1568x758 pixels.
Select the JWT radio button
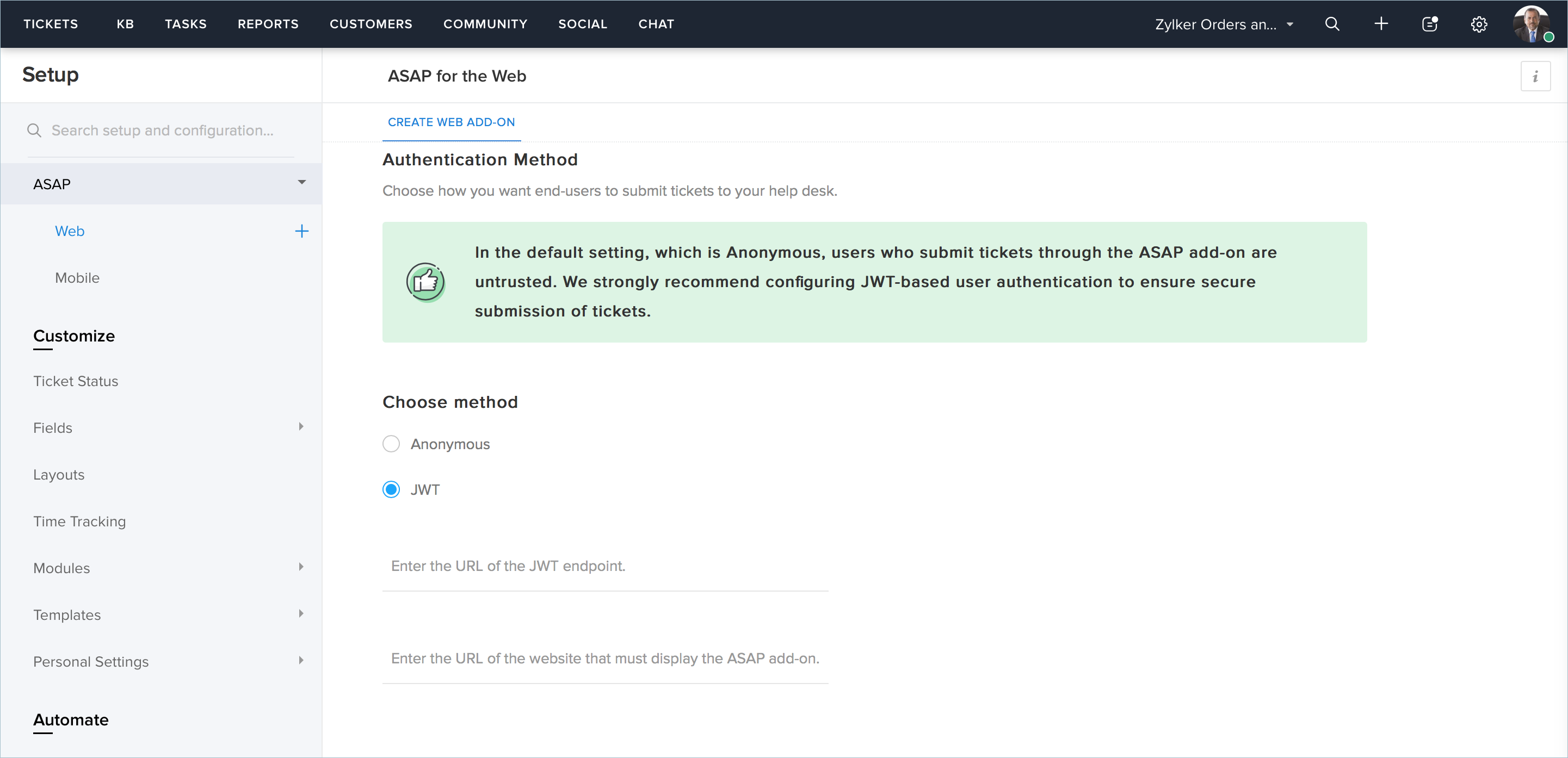tap(391, 490)
